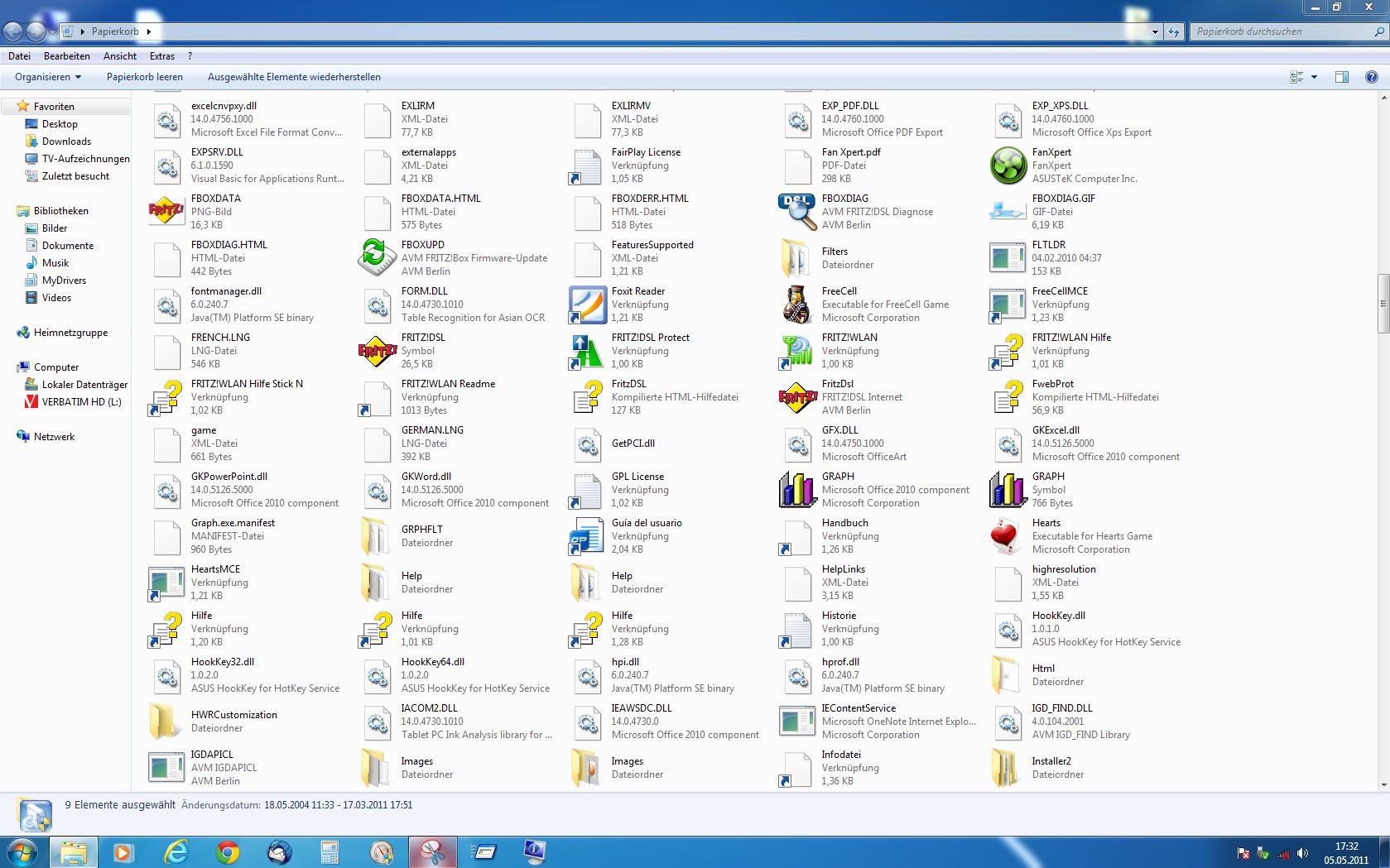
Task: Select the FritzDsl FRITZ!DSL Internet icon
Action: point(797,397)
